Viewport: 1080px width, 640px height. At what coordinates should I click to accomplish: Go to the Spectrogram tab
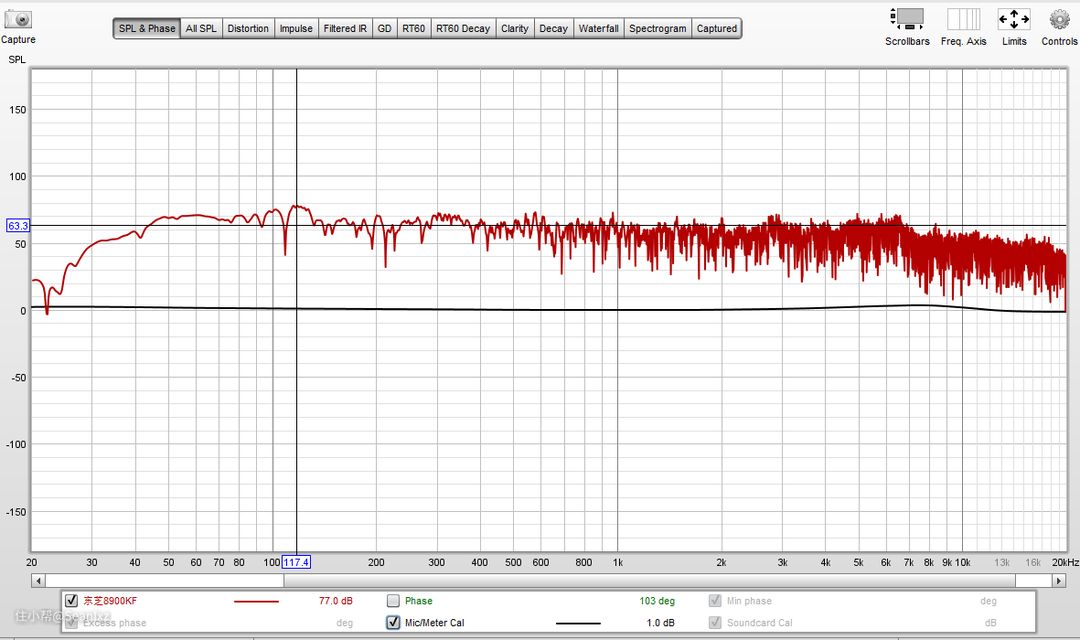pos(657,29)
